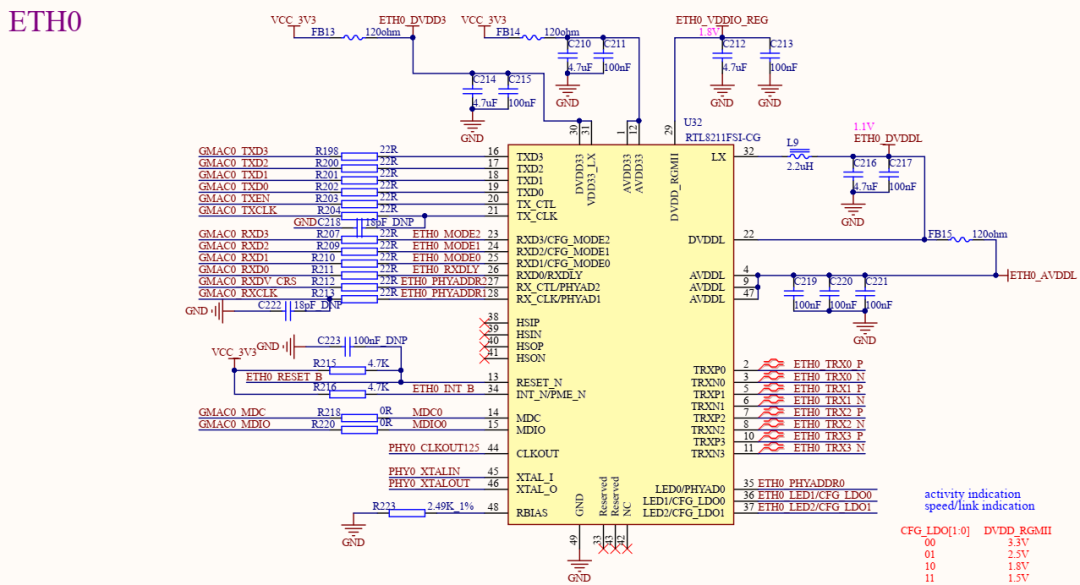Select the ETH0_VDDIO_REG power label
The height and width of the screenshot is (585, 1080).
click(x=722, y=20)
